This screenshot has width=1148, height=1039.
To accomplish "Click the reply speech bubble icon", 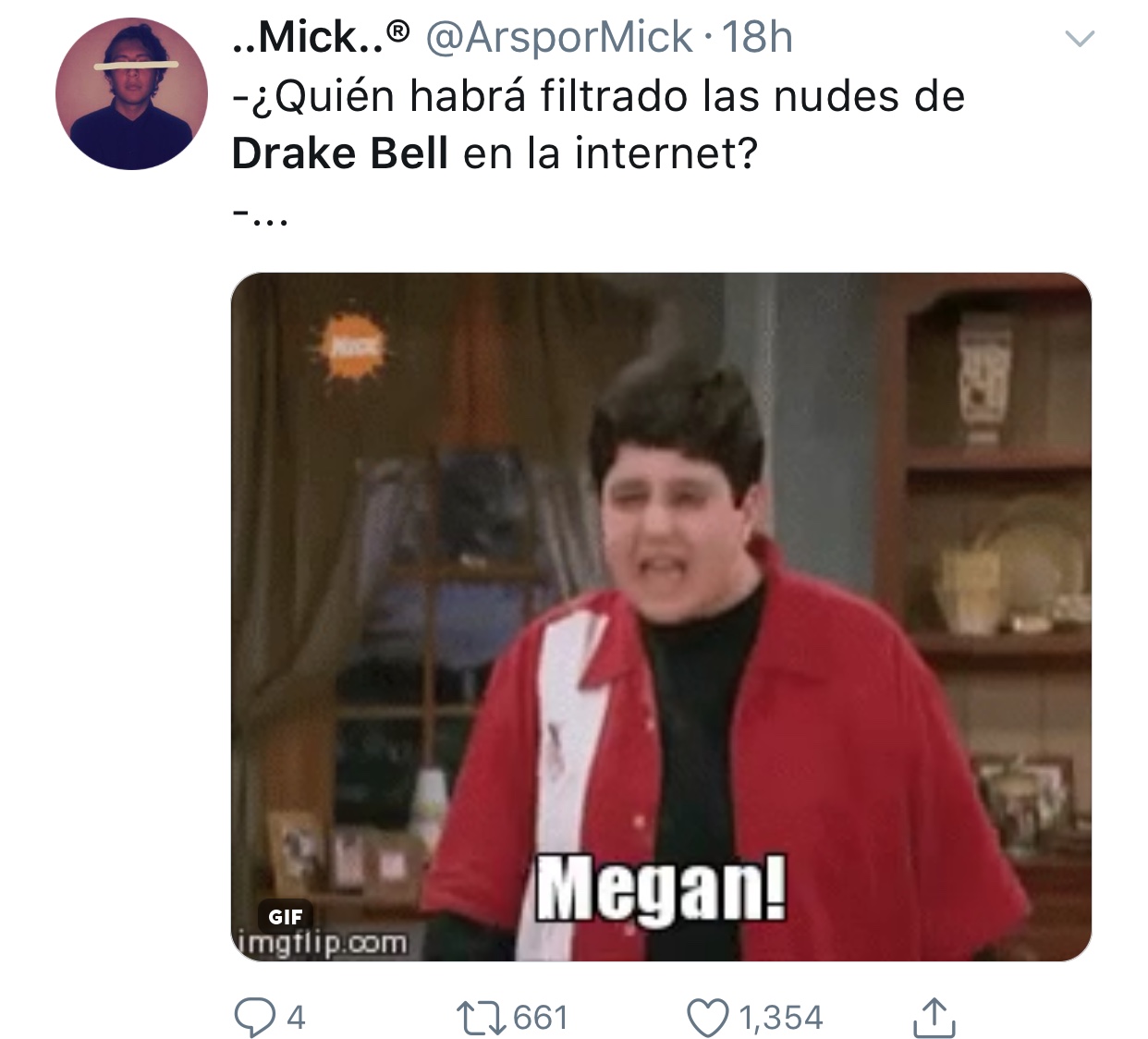I will [x=254, y=1018].
